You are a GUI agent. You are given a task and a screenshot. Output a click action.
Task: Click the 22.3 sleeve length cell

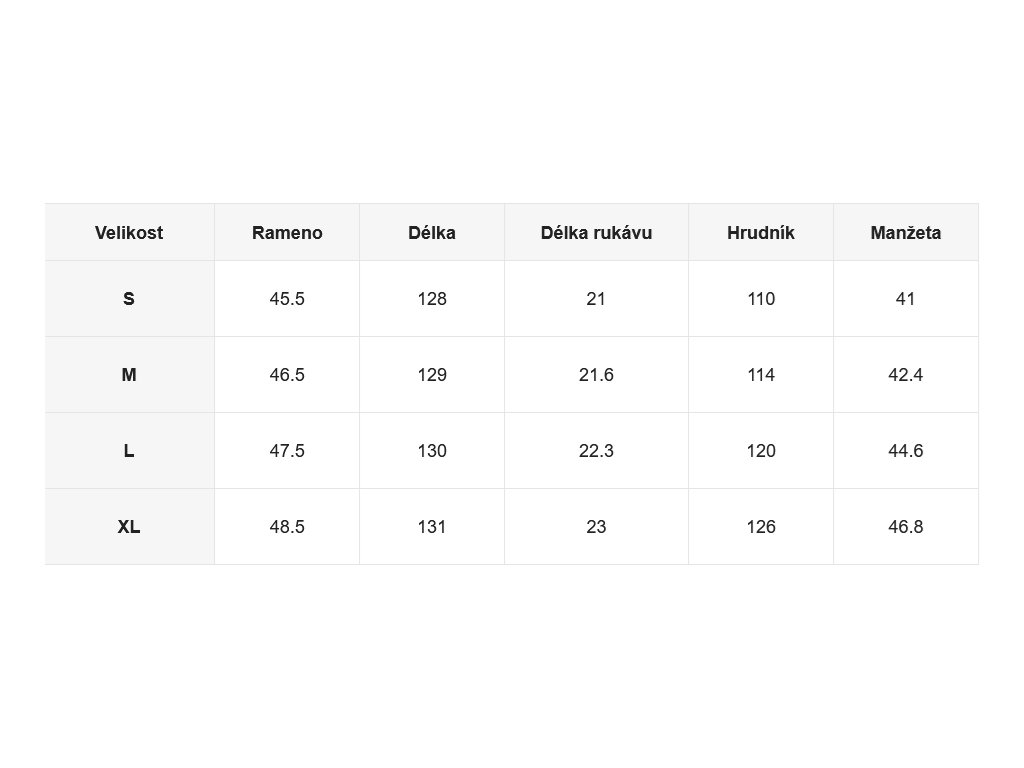tap(596, 451)
